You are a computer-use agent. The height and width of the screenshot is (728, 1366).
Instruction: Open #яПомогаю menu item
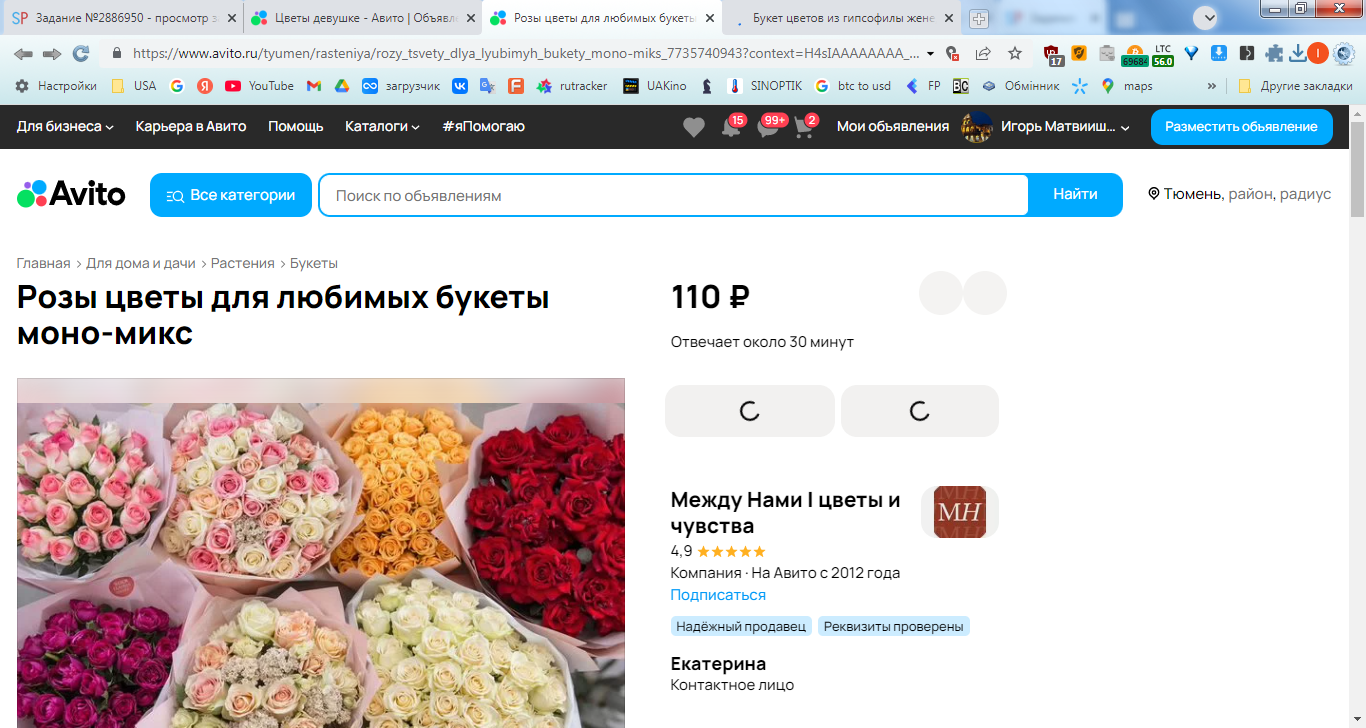483,126
